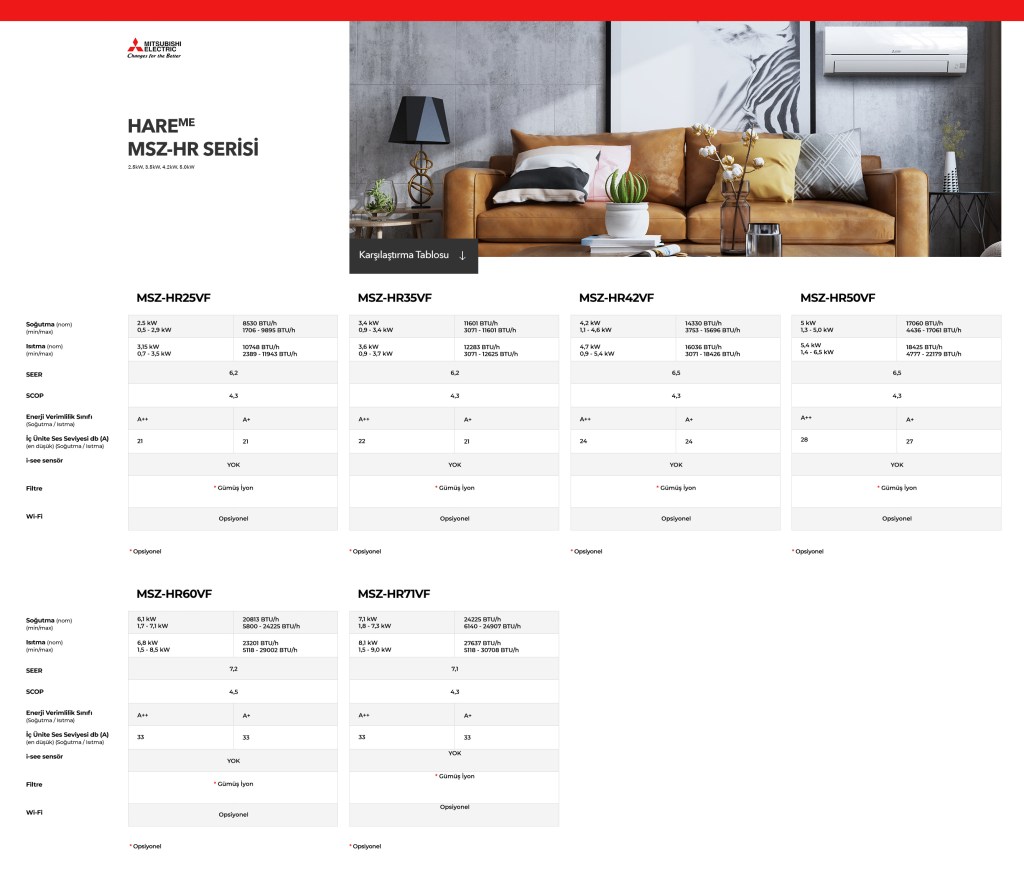Select Gümüş İyon filter cell of MSZ-HR42VF
The width and height of the screenshot is (1024, 882).
coord(676,488)
